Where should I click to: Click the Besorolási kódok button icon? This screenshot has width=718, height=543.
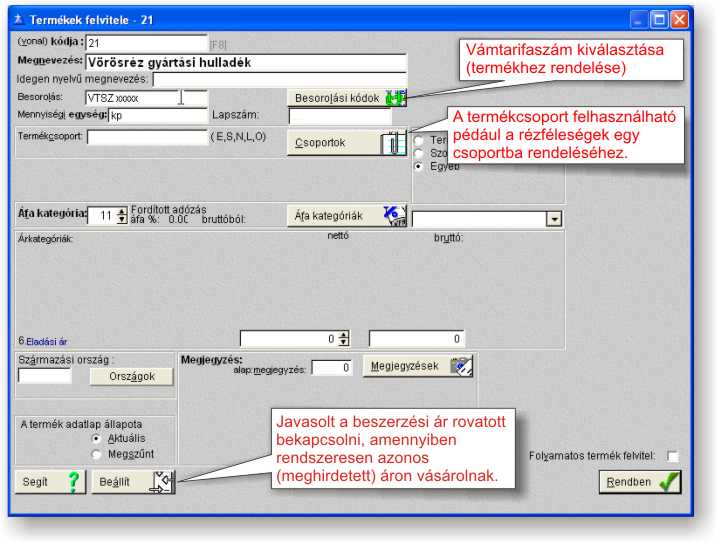pyautogui.click(x=396, y=98)
